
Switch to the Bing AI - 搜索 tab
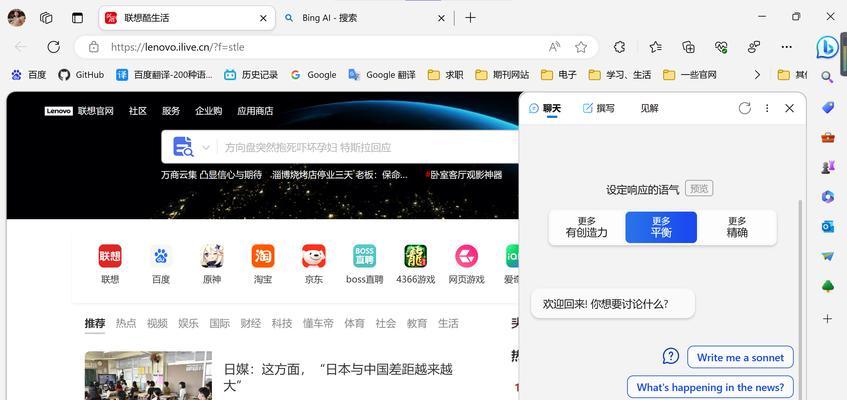366,18
